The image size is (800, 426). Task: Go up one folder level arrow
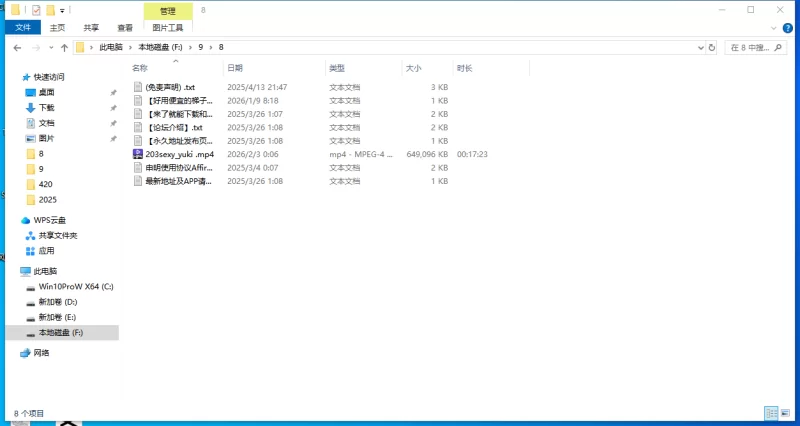[x=64, y=47]
